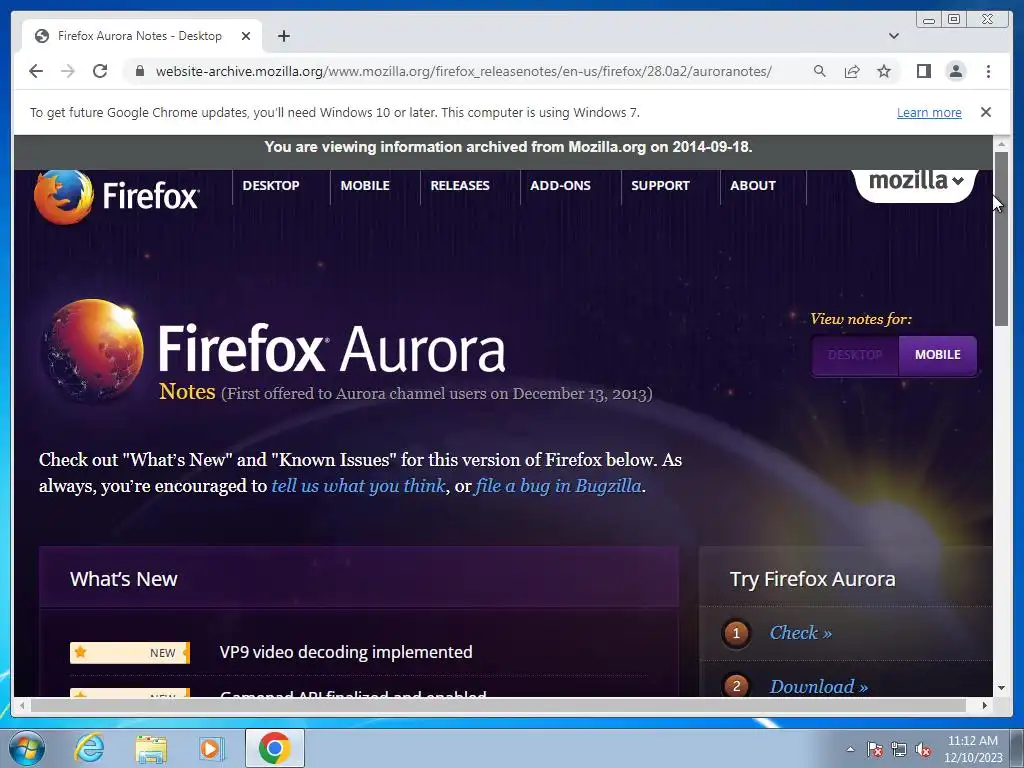Close the Firefox Aurora Notes tab
Screen dimensions: 1024x768
click(246, 36)
